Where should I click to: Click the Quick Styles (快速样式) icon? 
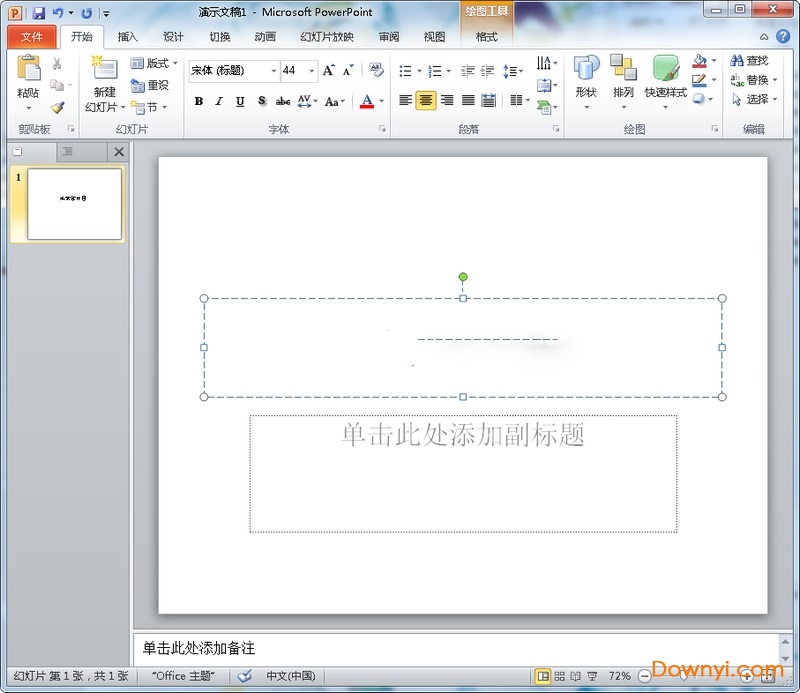click(665, 84)
